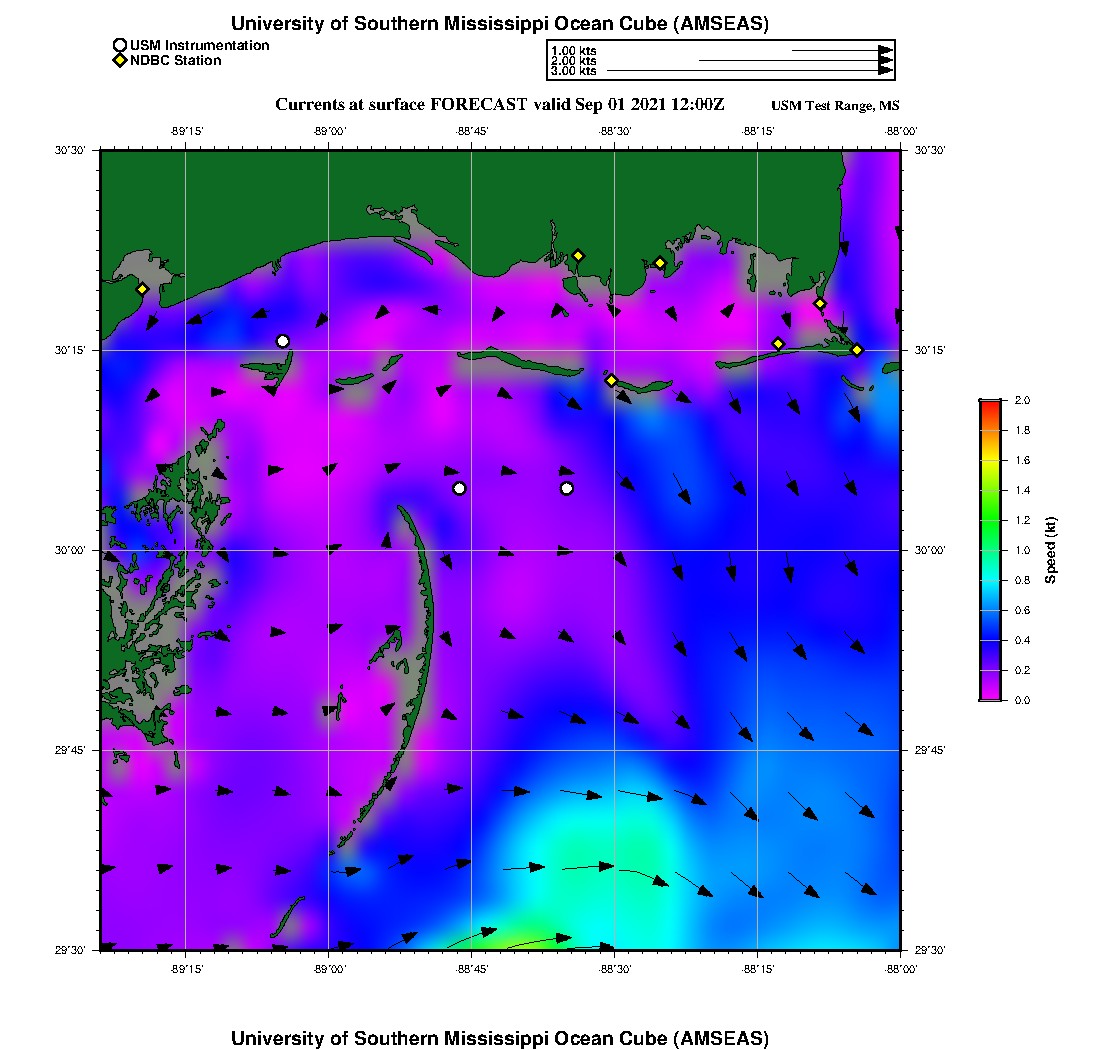Screen dimensions: 1100x1050
Task: Click the 2.00 kts label in the arrow legend
Action: pos(573,61)
